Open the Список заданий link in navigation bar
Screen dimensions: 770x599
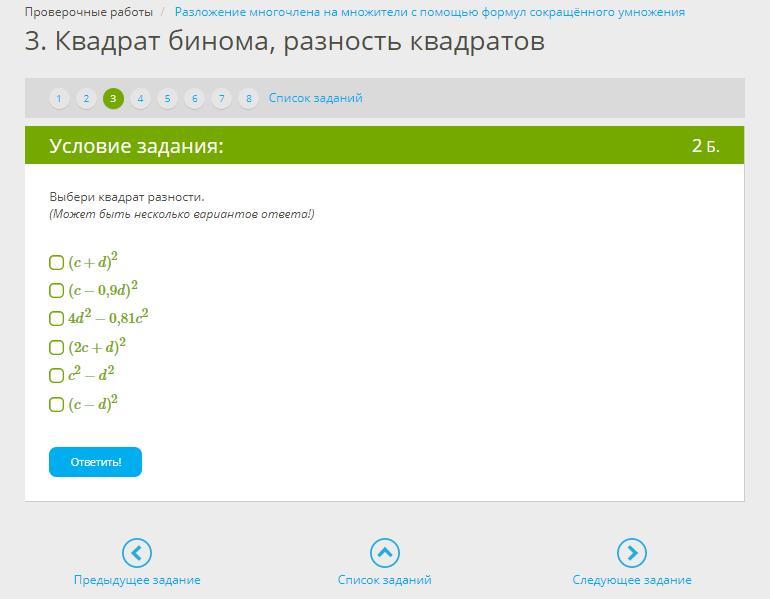[315, 98]
